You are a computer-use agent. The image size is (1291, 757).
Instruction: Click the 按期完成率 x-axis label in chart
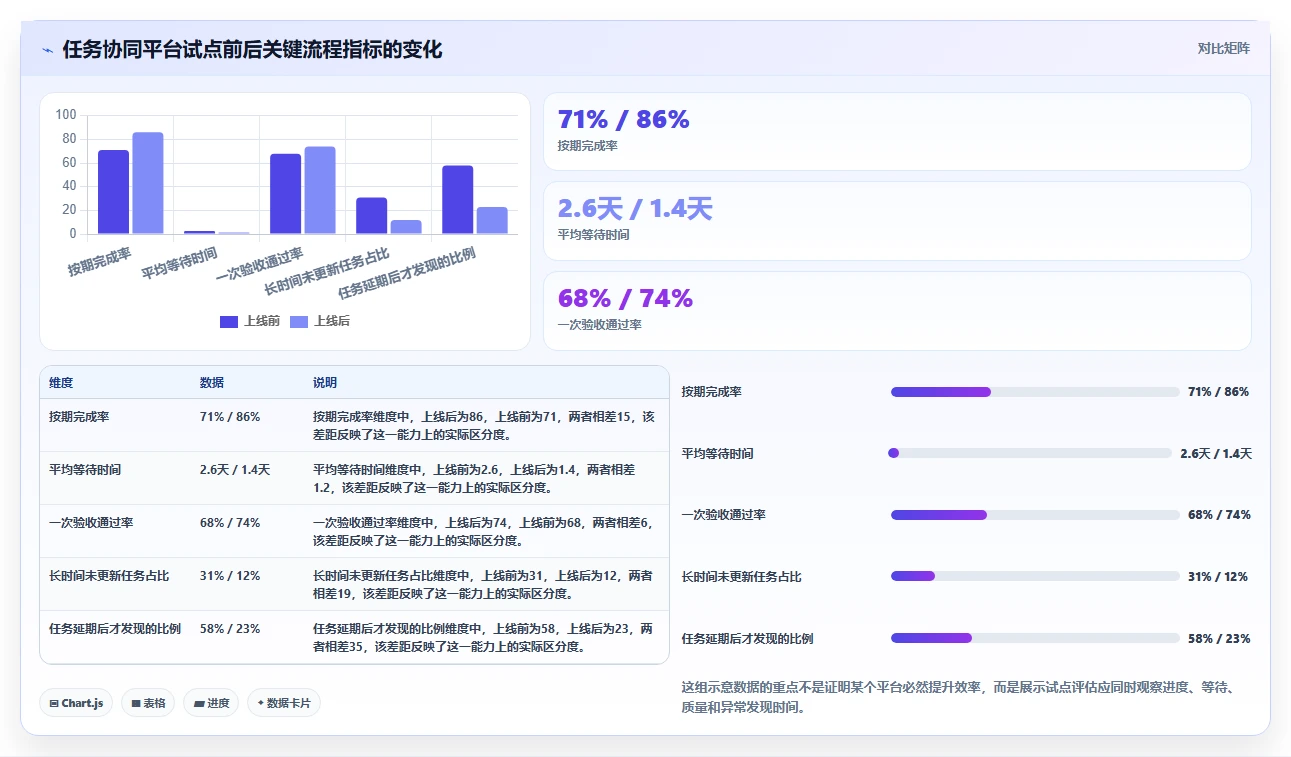click(100, 261)
